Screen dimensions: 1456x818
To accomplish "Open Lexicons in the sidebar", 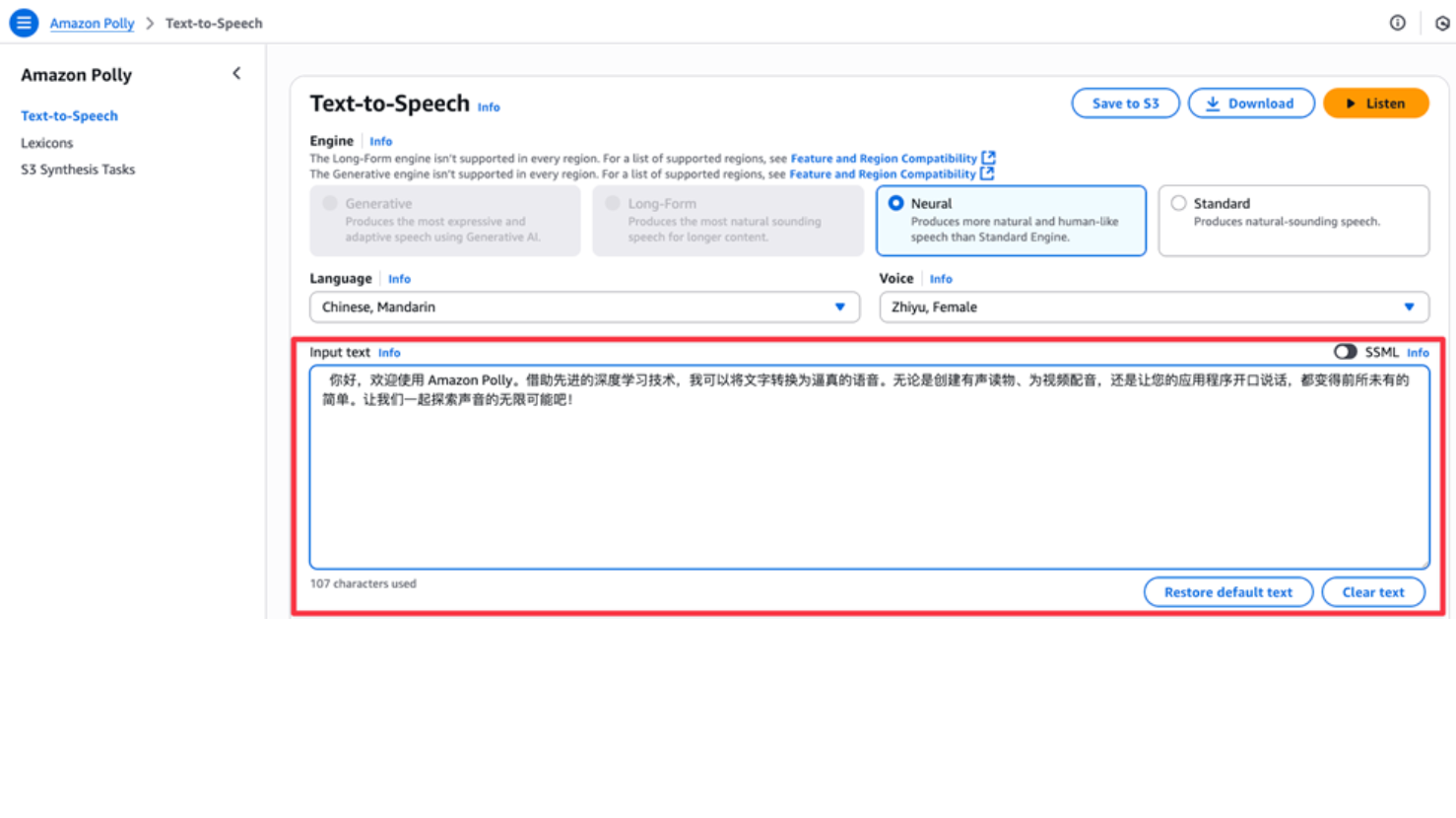I will pyautogui.click(x=47, y=143).
